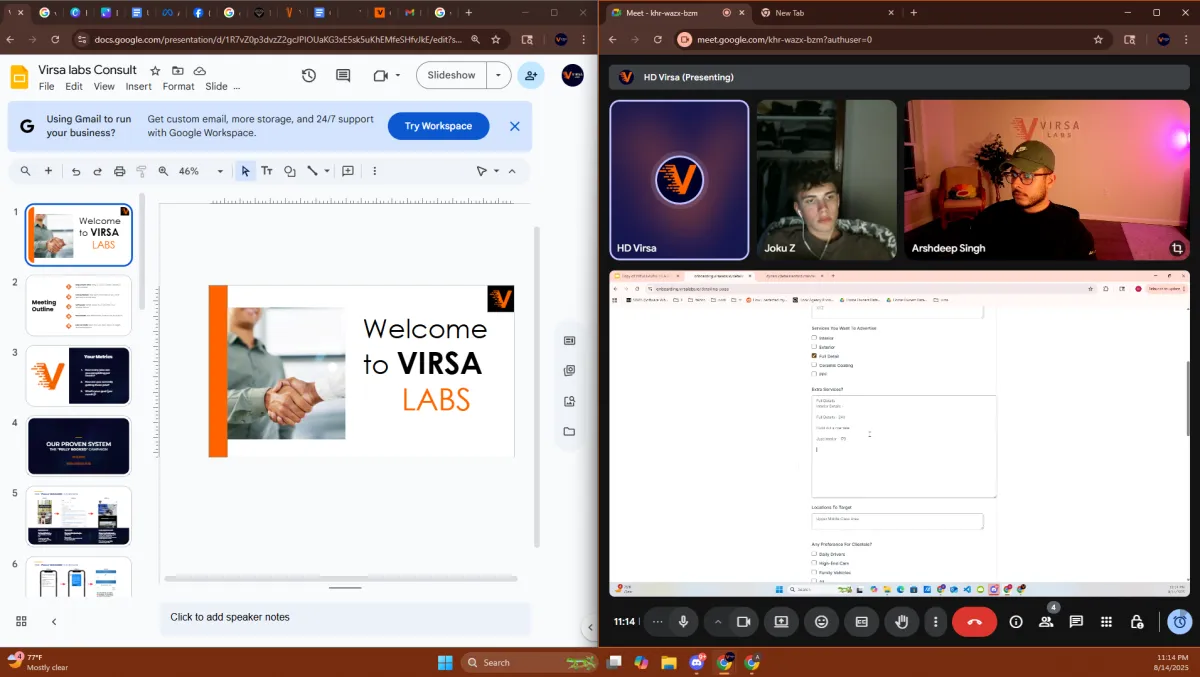Open the File menu in Slides
The height and width of the screenshot is (677, 1200).
click(x=47, y=87)
